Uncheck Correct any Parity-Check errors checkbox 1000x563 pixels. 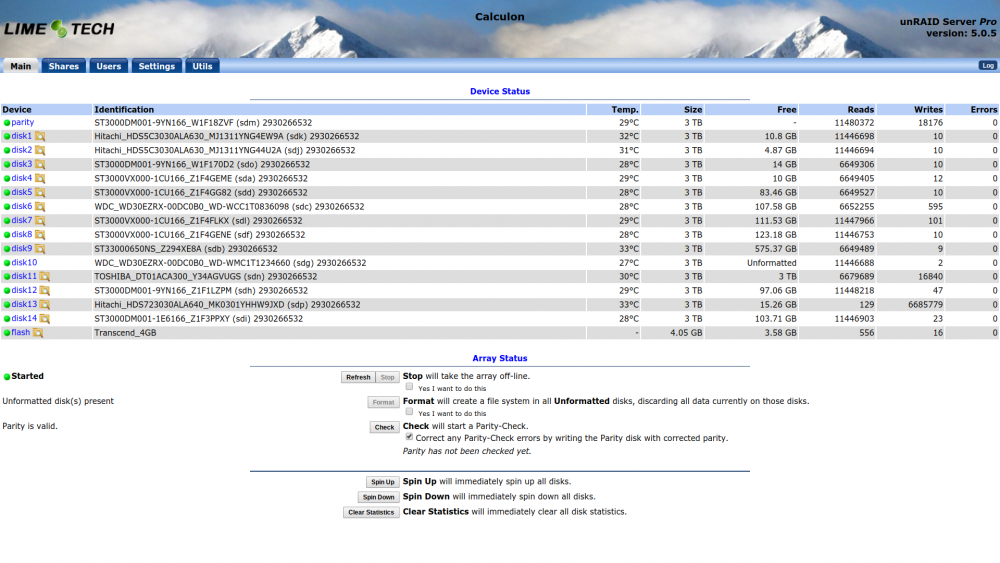[409, 437]
